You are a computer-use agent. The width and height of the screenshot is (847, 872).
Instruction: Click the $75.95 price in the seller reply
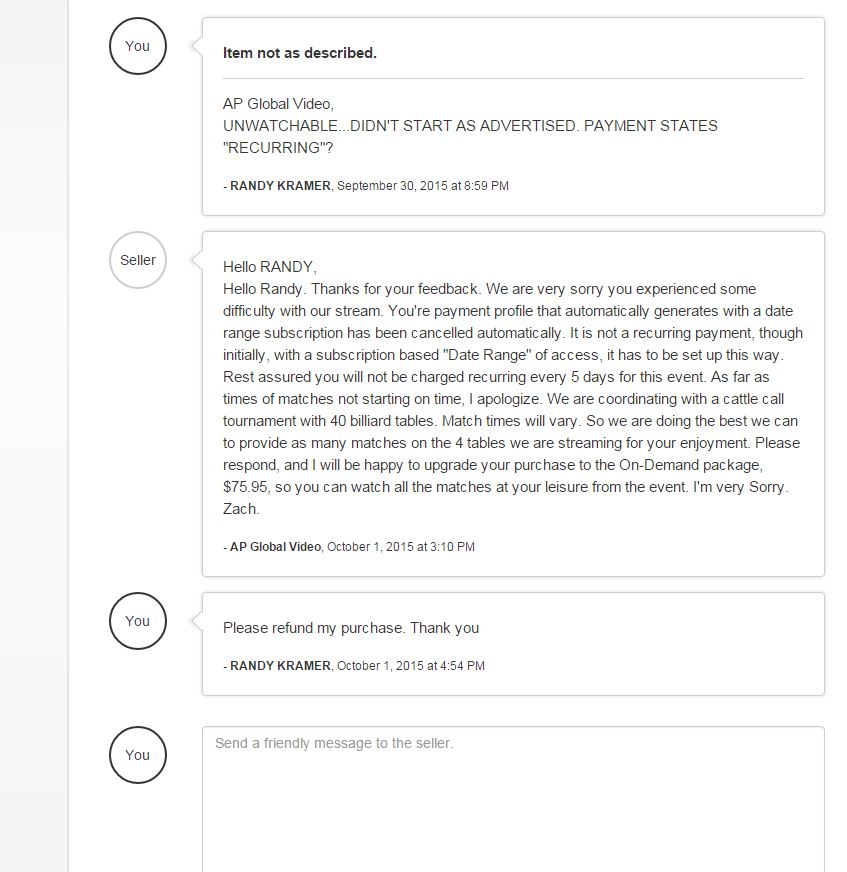click(x=246, y=487)
